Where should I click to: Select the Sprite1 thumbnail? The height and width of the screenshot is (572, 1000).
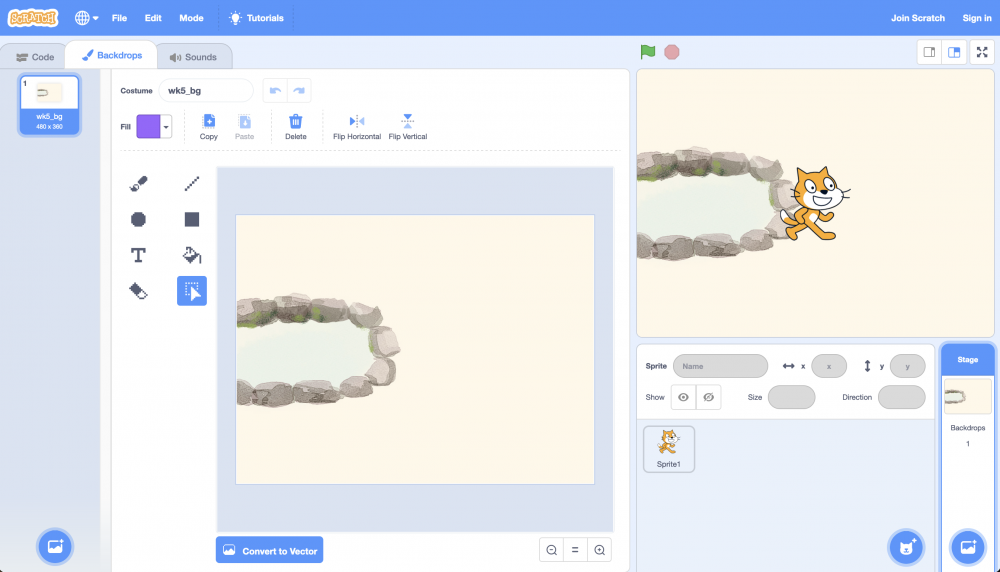(669, 449)
